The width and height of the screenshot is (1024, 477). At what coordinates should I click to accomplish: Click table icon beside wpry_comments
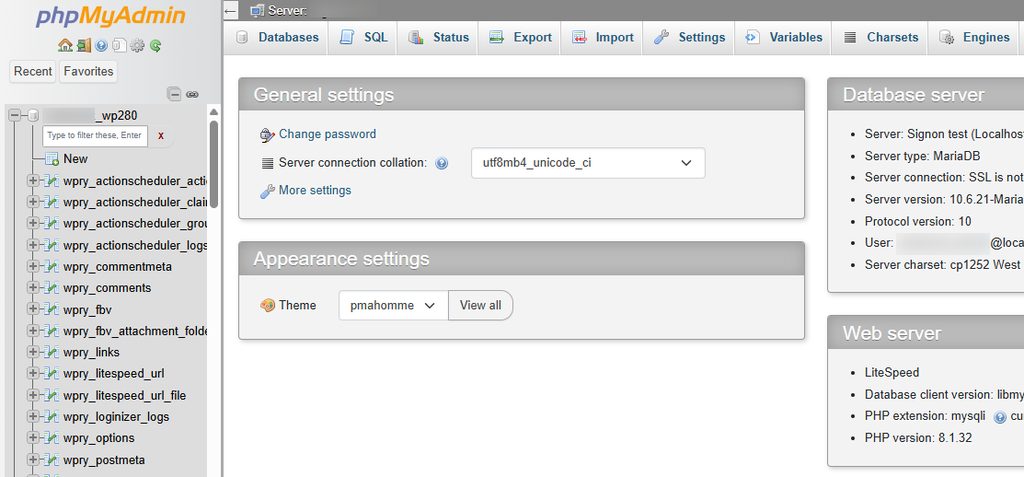(x=52, y=288)
